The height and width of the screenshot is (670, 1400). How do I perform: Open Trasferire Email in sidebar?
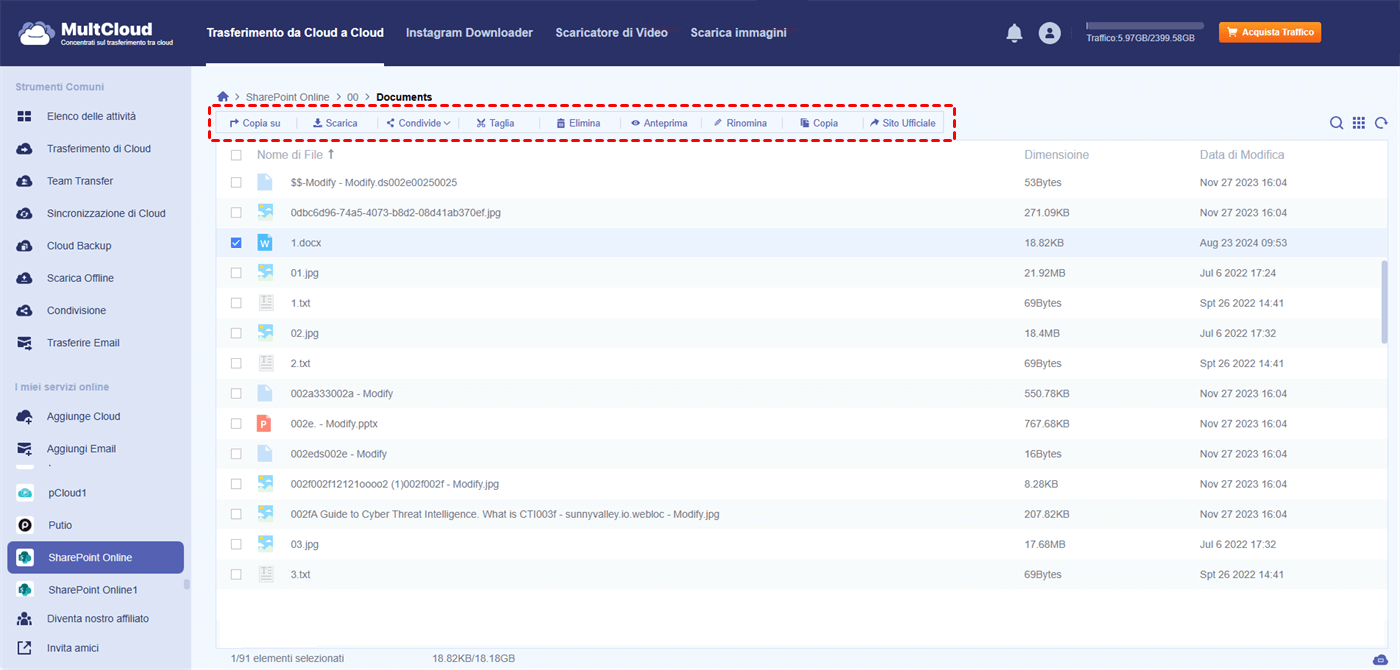[x=83, y=343]
